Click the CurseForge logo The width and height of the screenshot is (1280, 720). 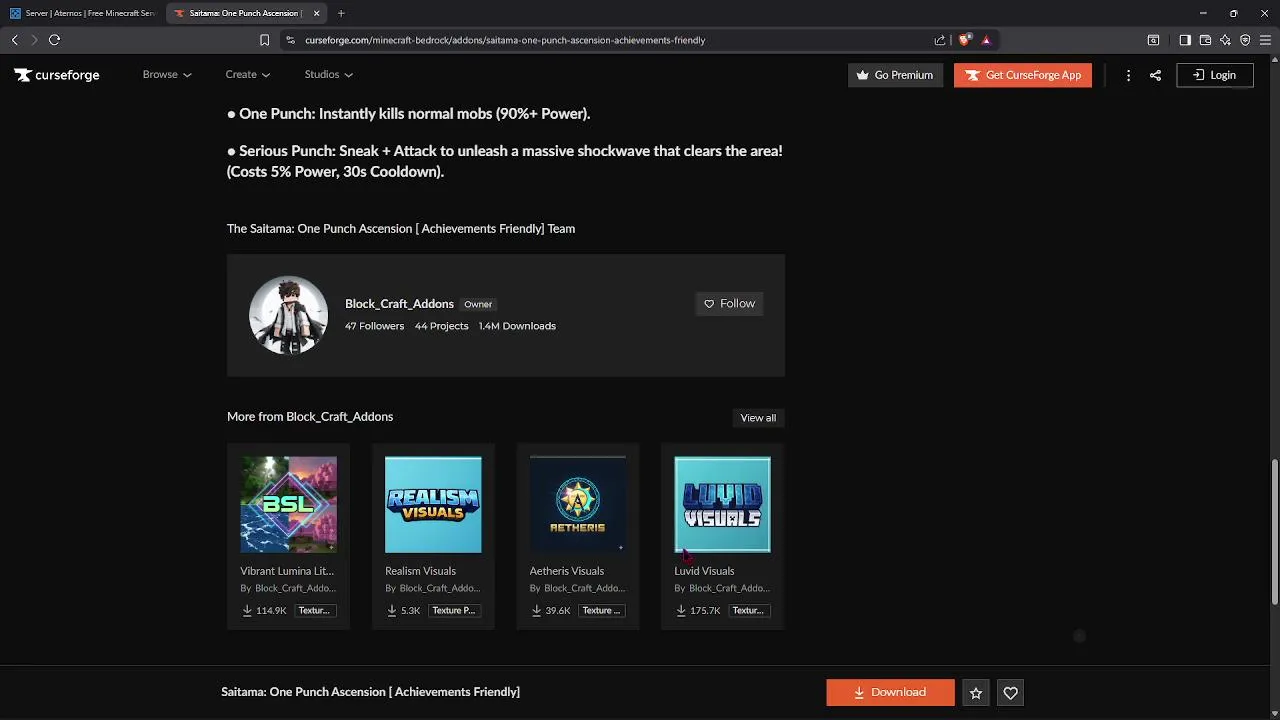click(x=57, y=75)
